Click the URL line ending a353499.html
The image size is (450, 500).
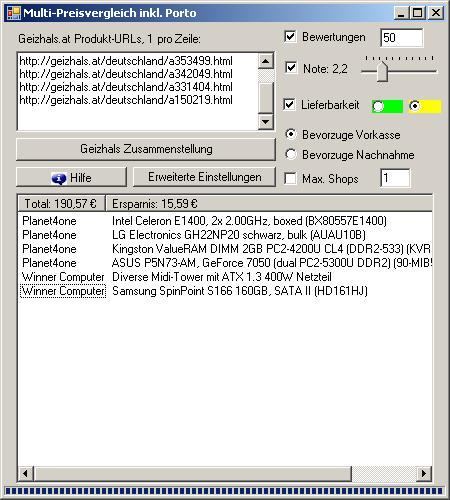[126, 61]
